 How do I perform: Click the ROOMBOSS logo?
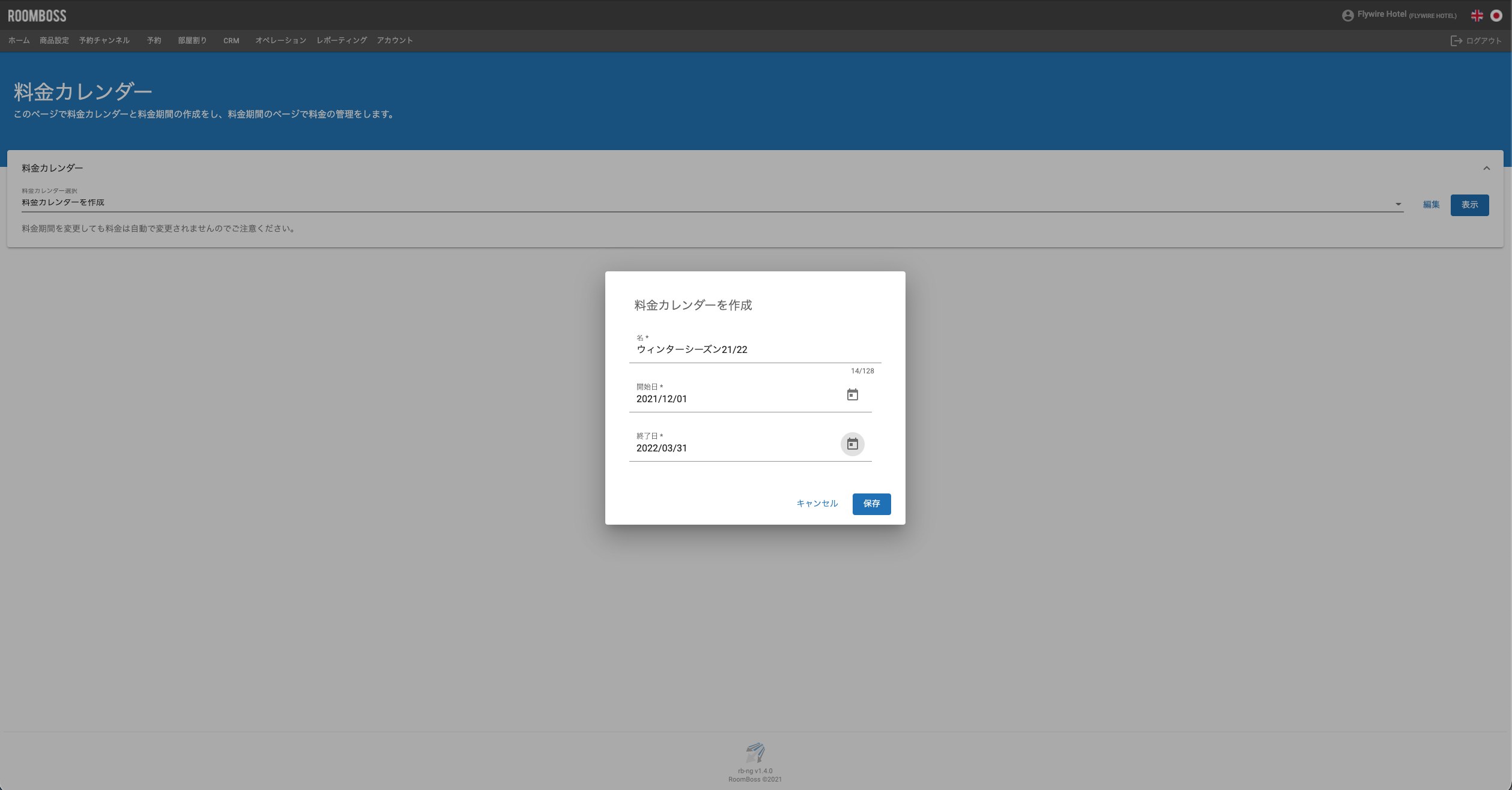(x=37, y=16)
